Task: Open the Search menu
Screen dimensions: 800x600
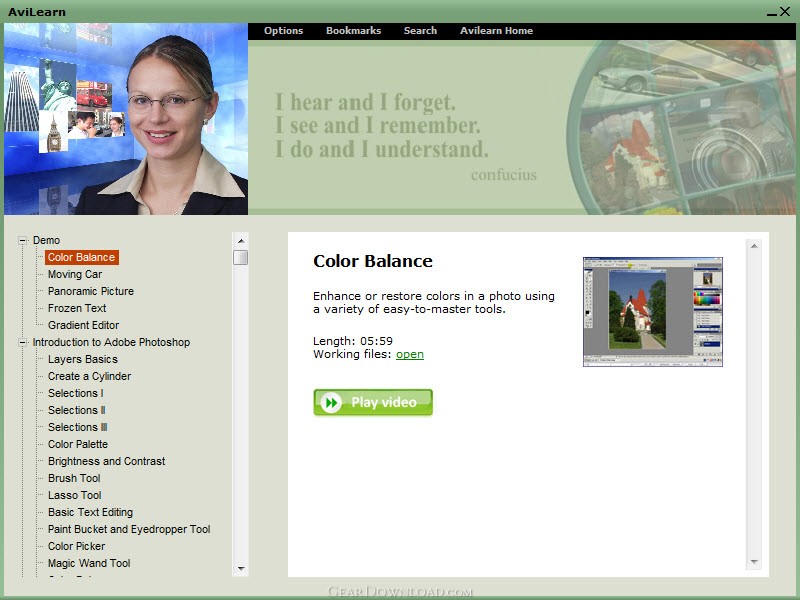Action: pos(420,31)
